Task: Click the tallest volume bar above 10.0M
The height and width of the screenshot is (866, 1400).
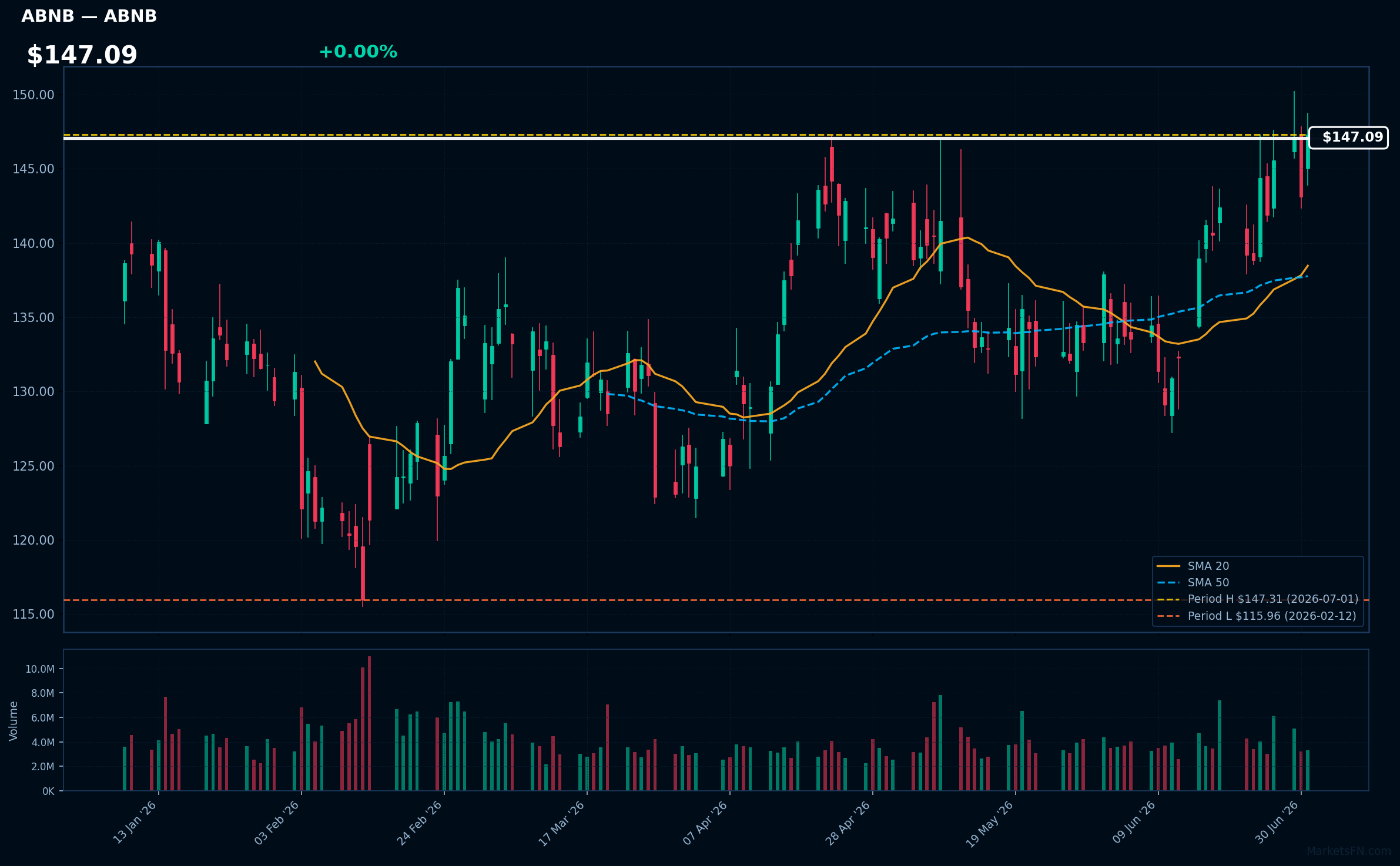Action: [x=369, y=723]
